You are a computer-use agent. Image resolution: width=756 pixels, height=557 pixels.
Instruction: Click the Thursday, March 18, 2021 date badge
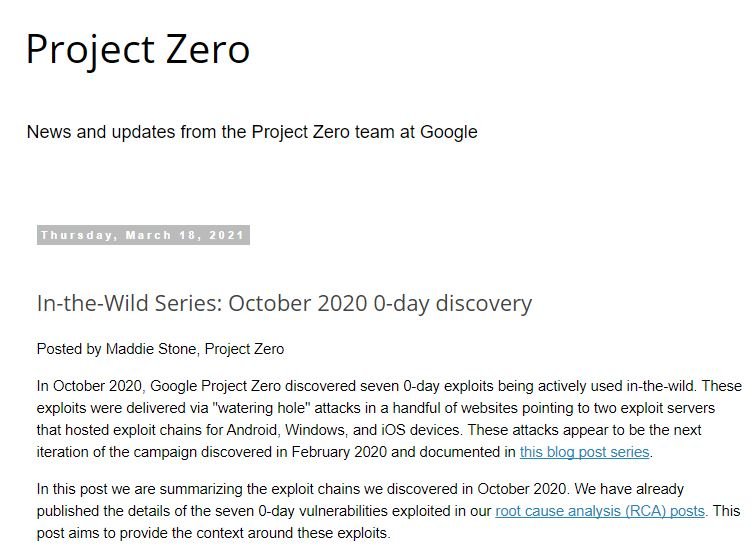143,235
